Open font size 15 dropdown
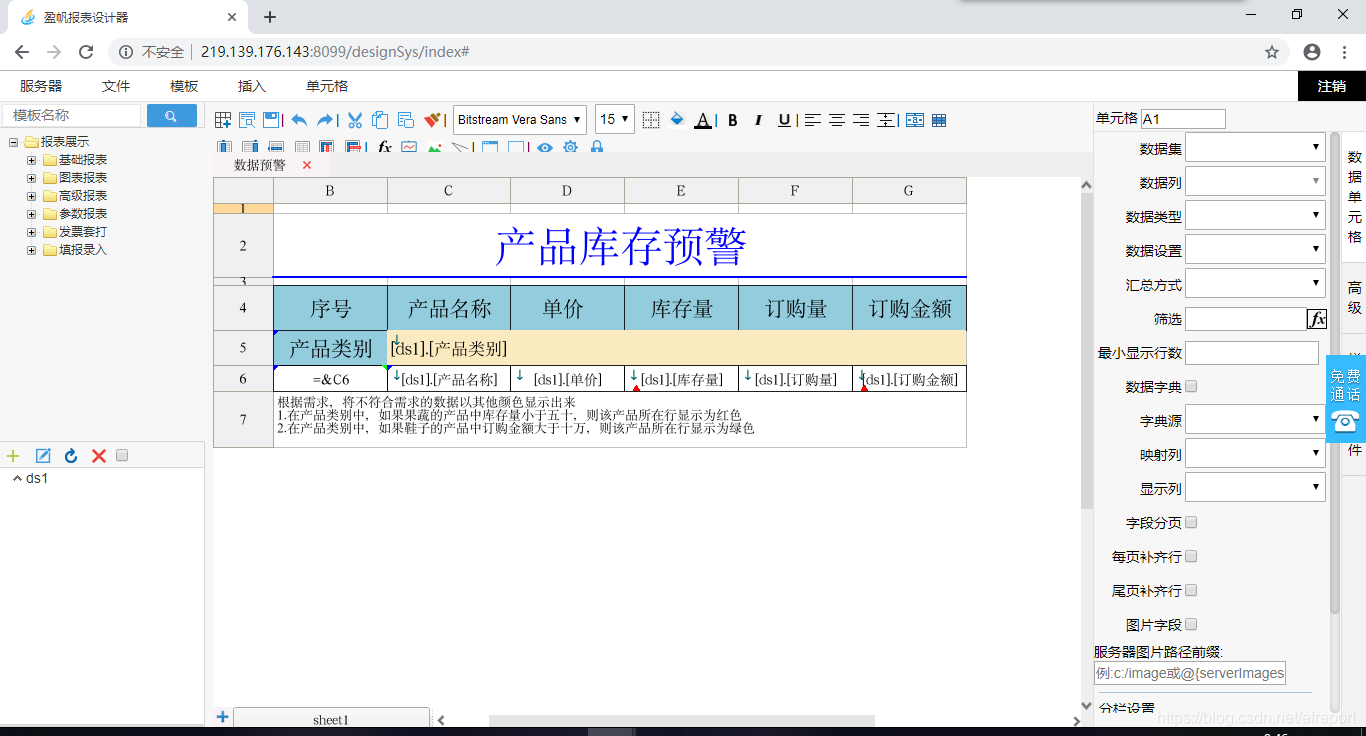 (x=615, y=120)
